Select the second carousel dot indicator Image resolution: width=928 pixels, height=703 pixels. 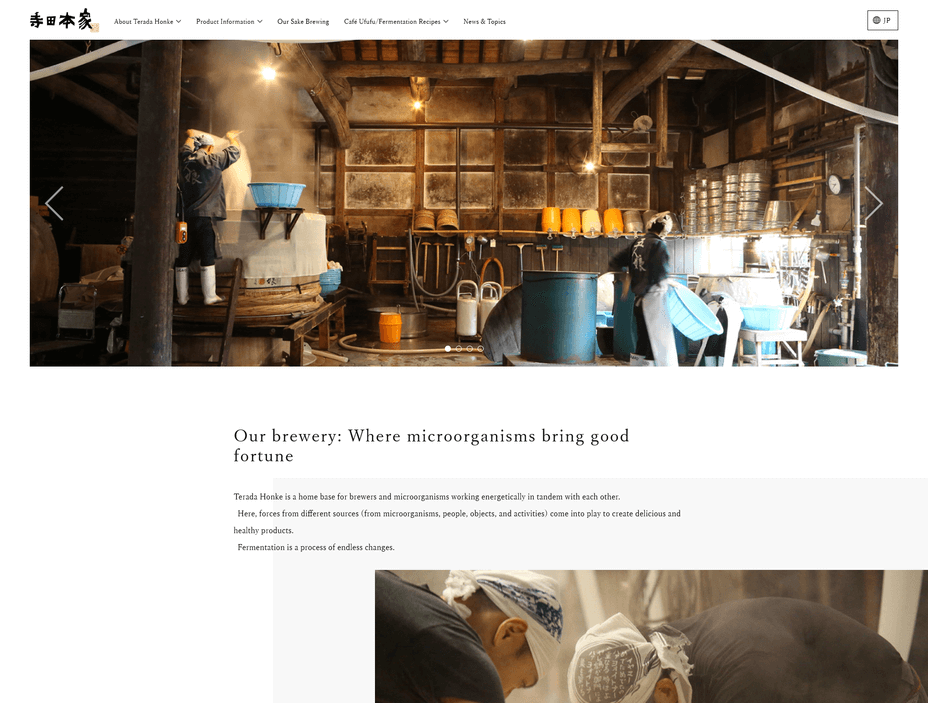459,349
